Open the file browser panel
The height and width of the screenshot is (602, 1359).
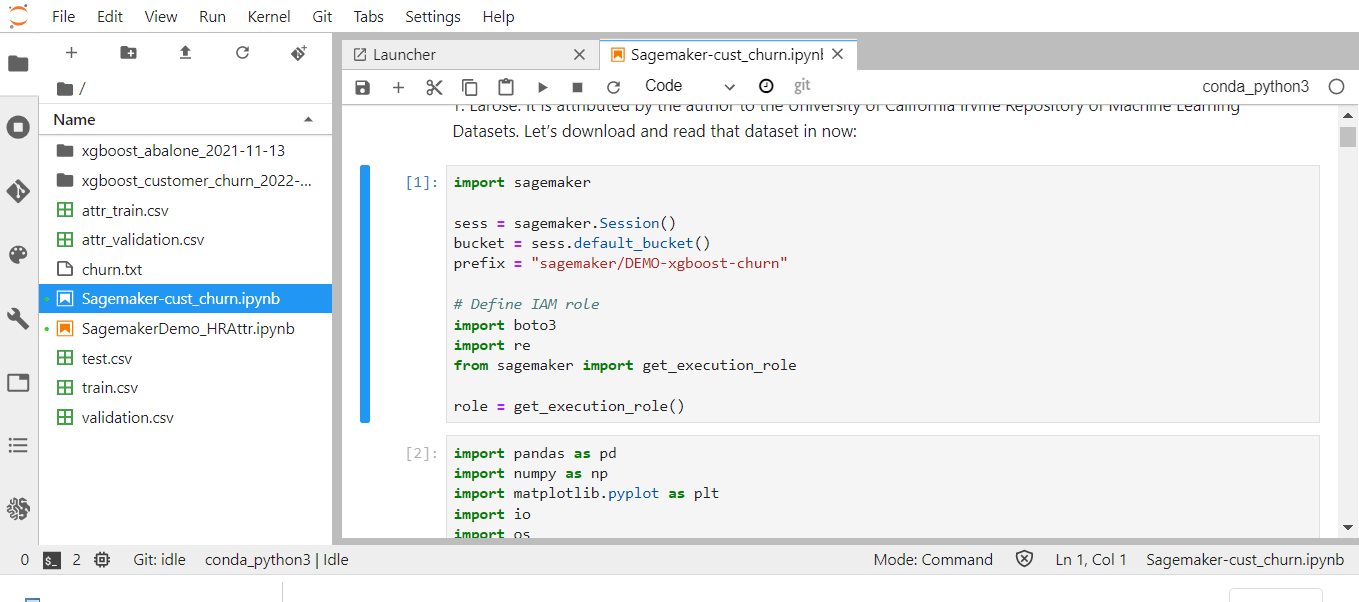[18, 62]
